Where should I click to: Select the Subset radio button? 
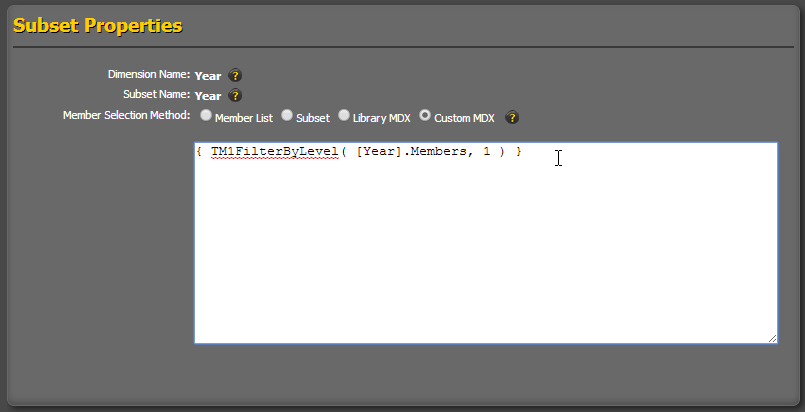click(x=287, y=115)
